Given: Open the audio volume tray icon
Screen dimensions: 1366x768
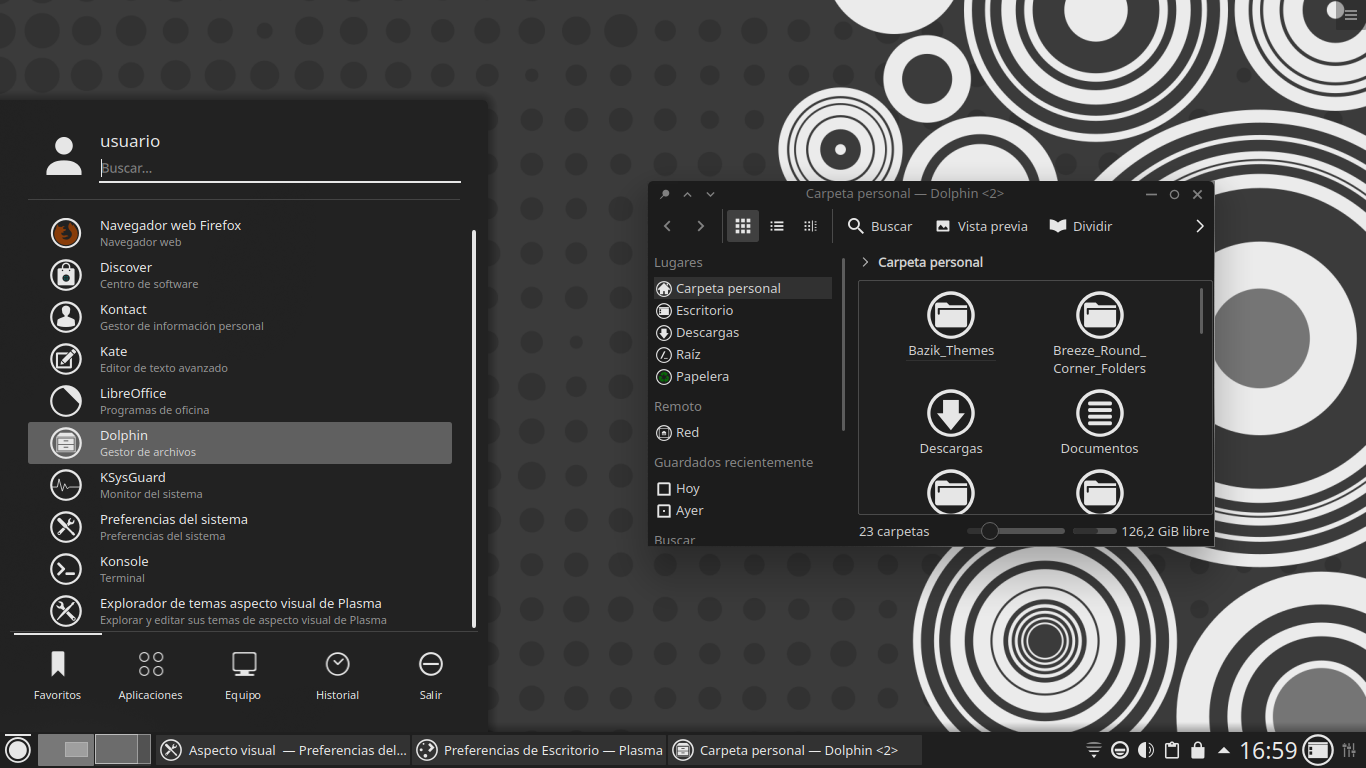Looking at the screenshot, I should click(x=1146, y=750).
